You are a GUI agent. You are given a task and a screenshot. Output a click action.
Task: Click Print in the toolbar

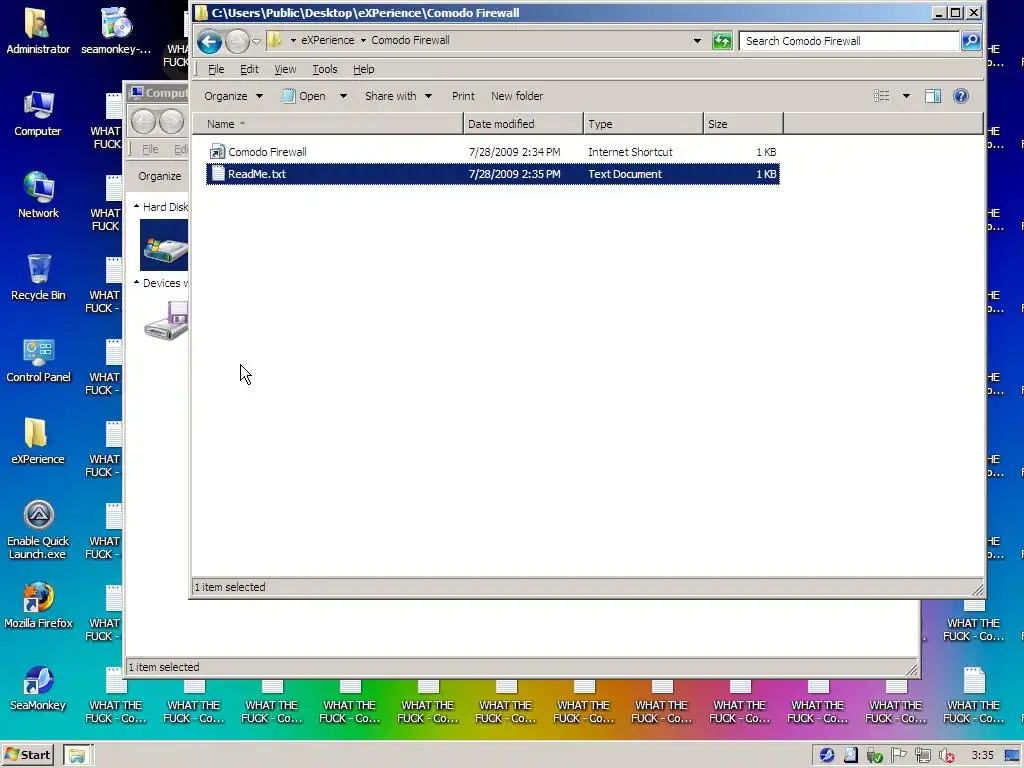tap(463, 96)
